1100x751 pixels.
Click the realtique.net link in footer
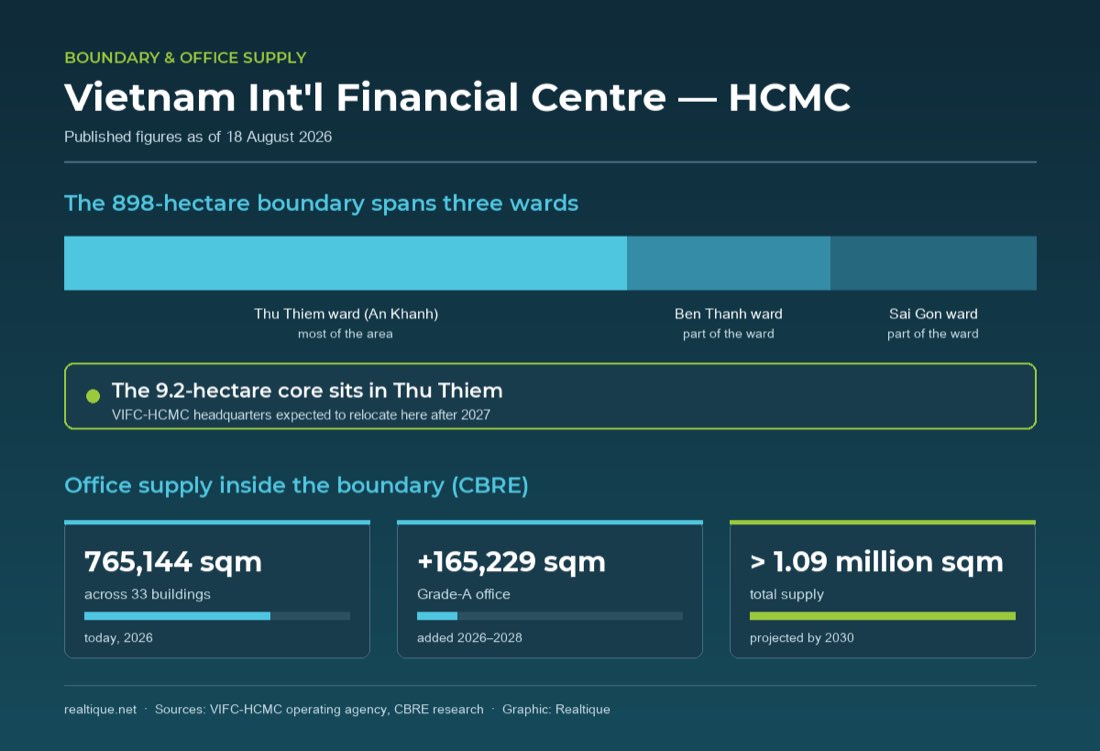coord(100,709)
